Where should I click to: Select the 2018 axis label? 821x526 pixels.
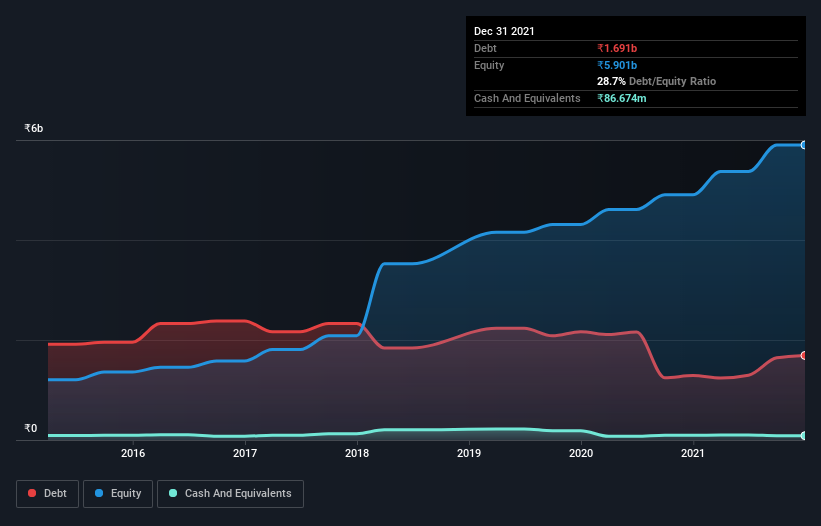click(x=357, y=453)
